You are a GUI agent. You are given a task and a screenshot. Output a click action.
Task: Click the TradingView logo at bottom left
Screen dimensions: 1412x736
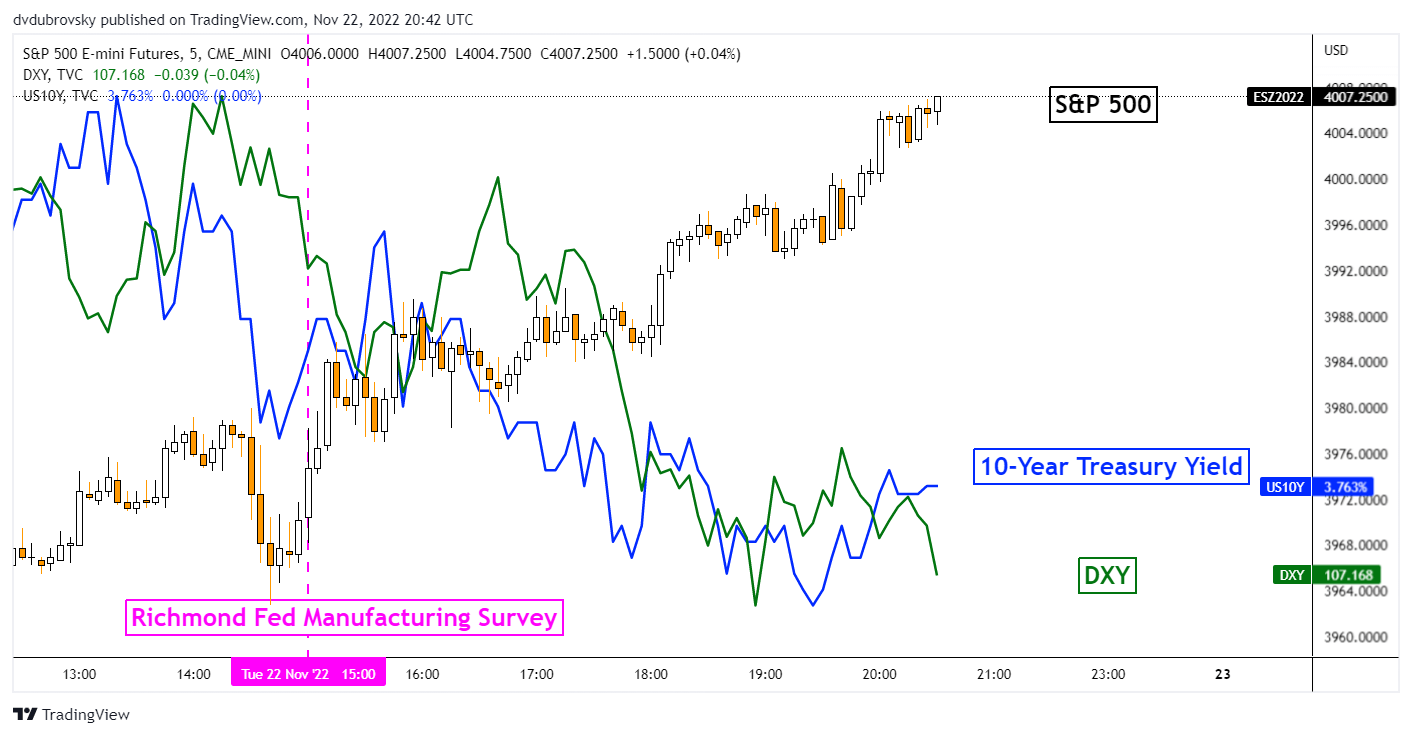(x=71, y=715)
